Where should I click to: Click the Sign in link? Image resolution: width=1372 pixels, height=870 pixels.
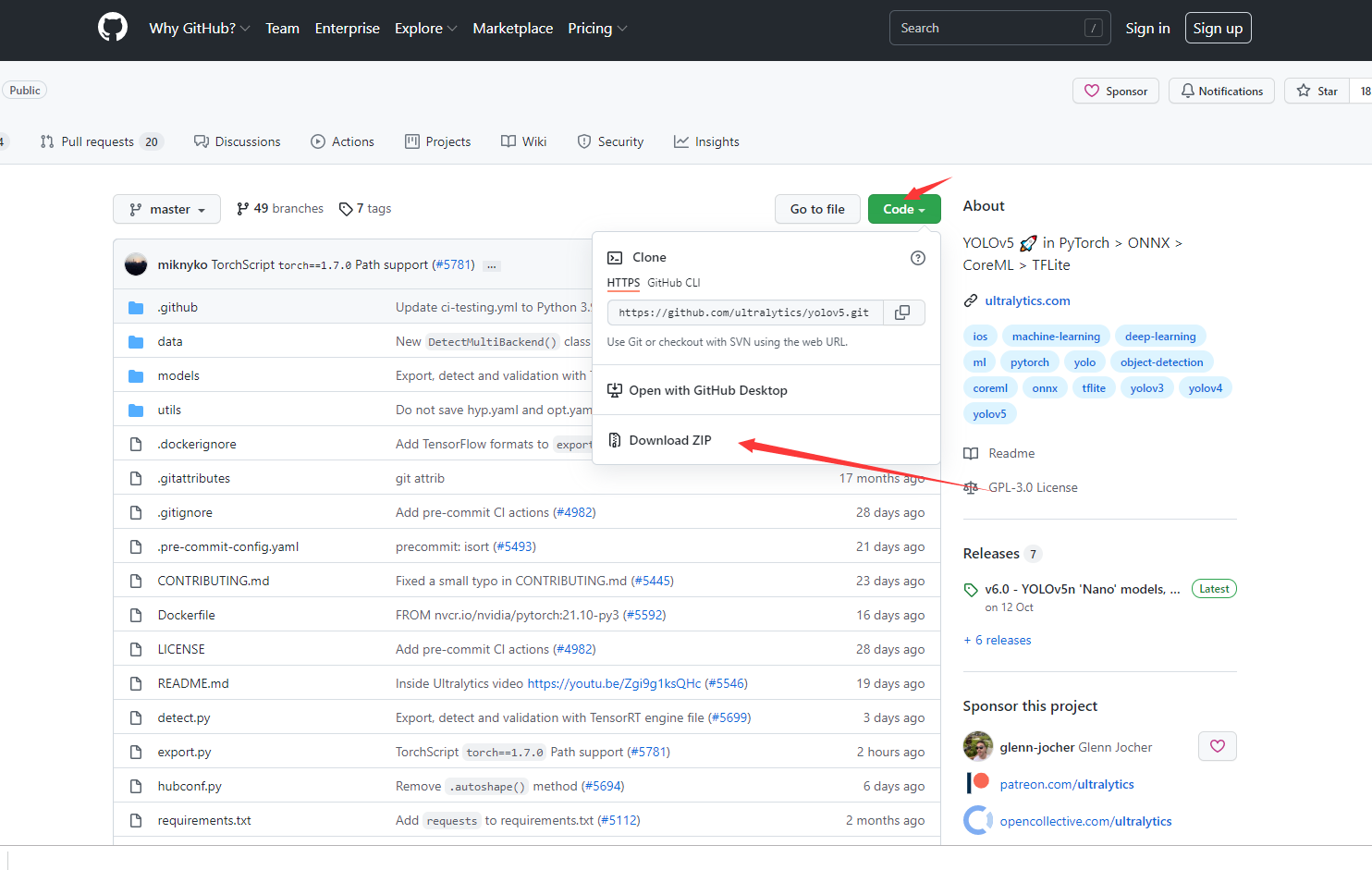1147,29
